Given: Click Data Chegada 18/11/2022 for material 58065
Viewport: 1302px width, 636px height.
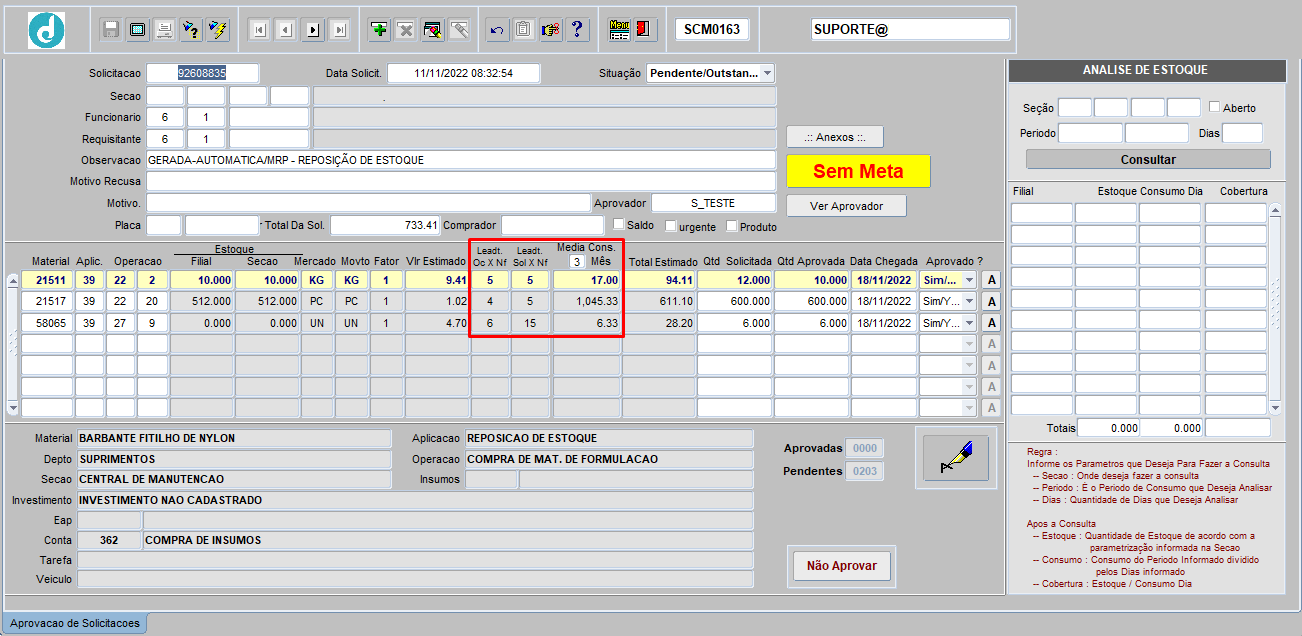Looking at the screenshot, I should point(884,322).
